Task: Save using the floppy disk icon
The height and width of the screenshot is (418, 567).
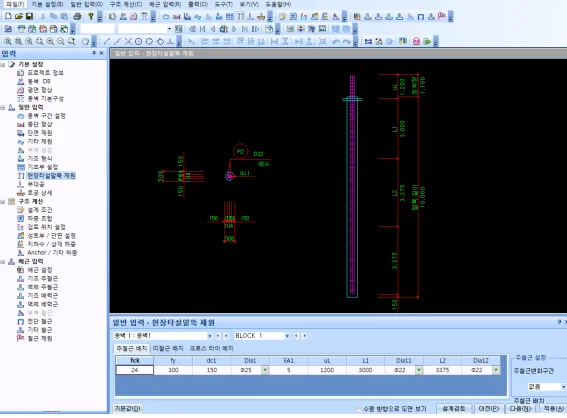Action: [29, 16]
